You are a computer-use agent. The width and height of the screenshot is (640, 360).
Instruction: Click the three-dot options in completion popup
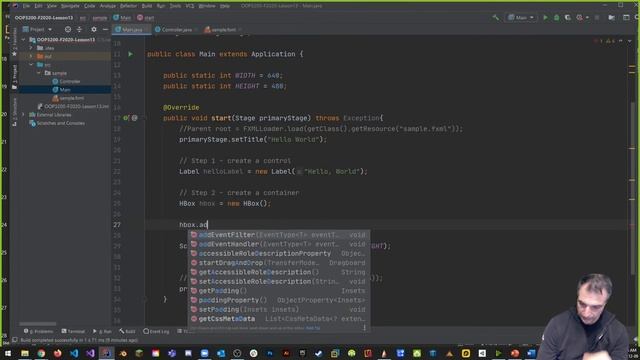pos(364,328)
